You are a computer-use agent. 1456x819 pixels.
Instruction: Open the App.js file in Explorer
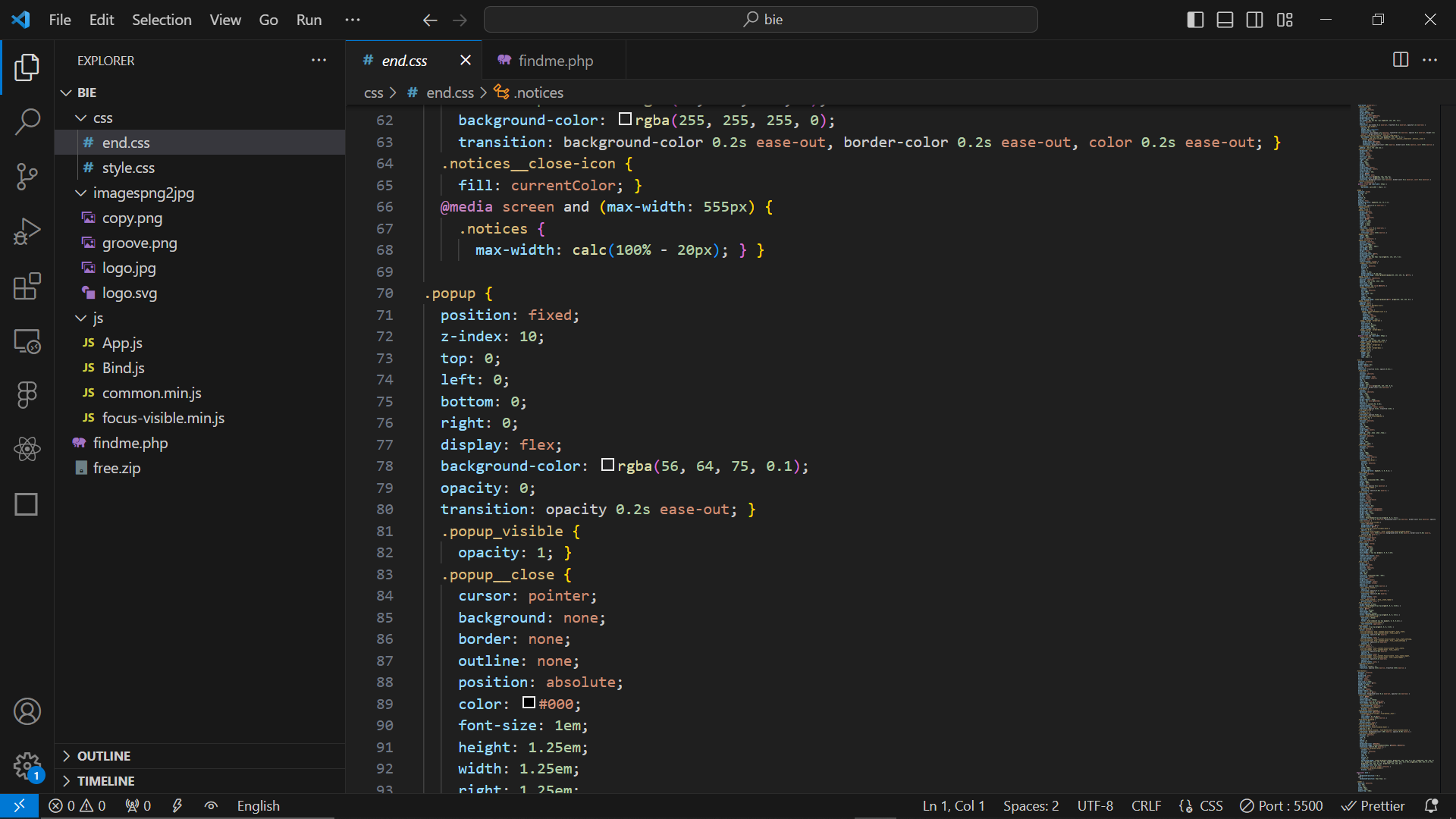(x=122, y=344)
